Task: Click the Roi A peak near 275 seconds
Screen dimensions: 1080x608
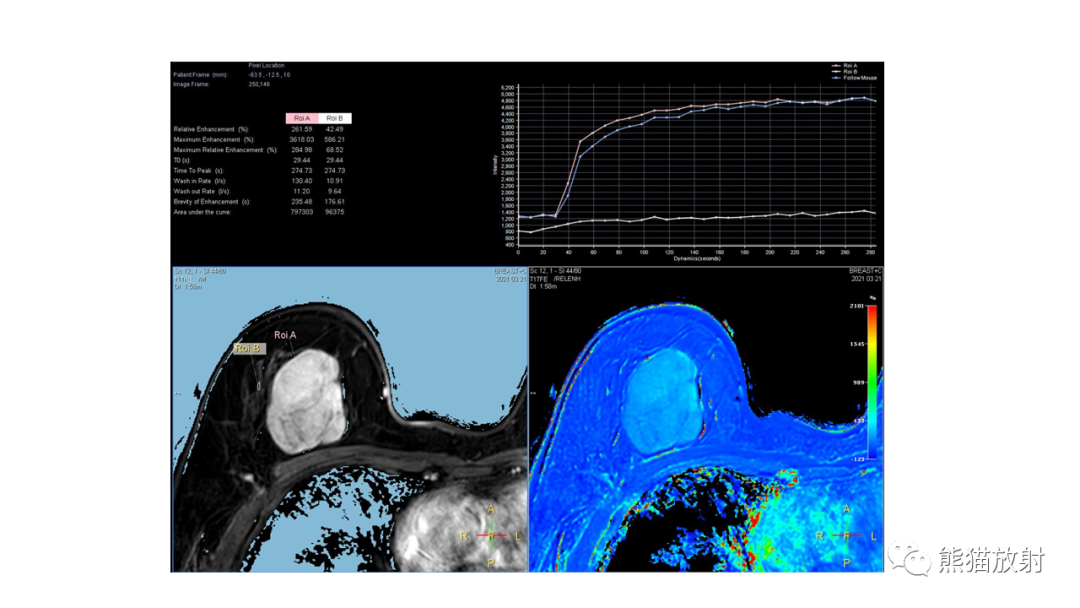Action: click(x=864, y=98)
